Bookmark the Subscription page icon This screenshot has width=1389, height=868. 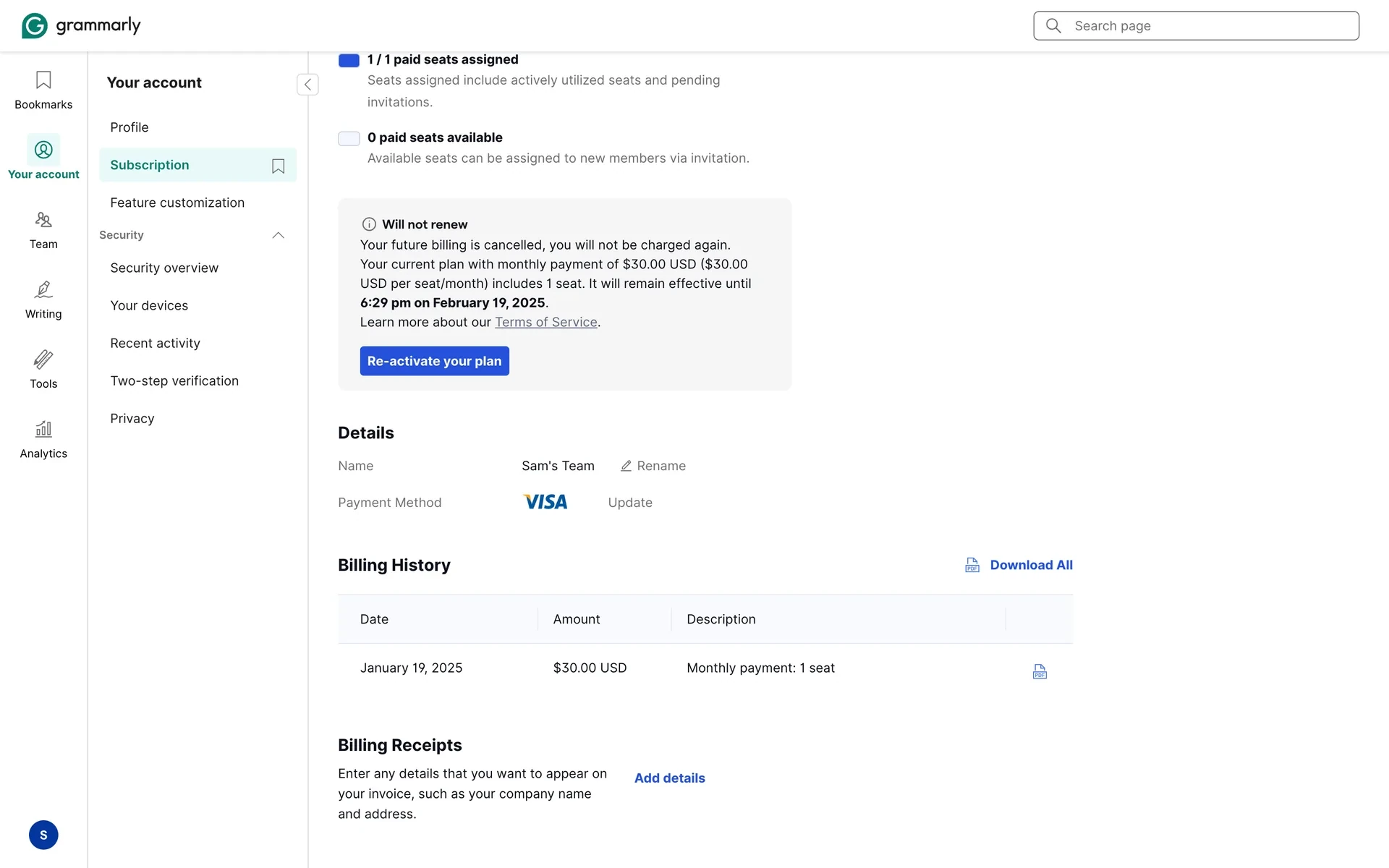pyautogui.click(x=278, y=166)
